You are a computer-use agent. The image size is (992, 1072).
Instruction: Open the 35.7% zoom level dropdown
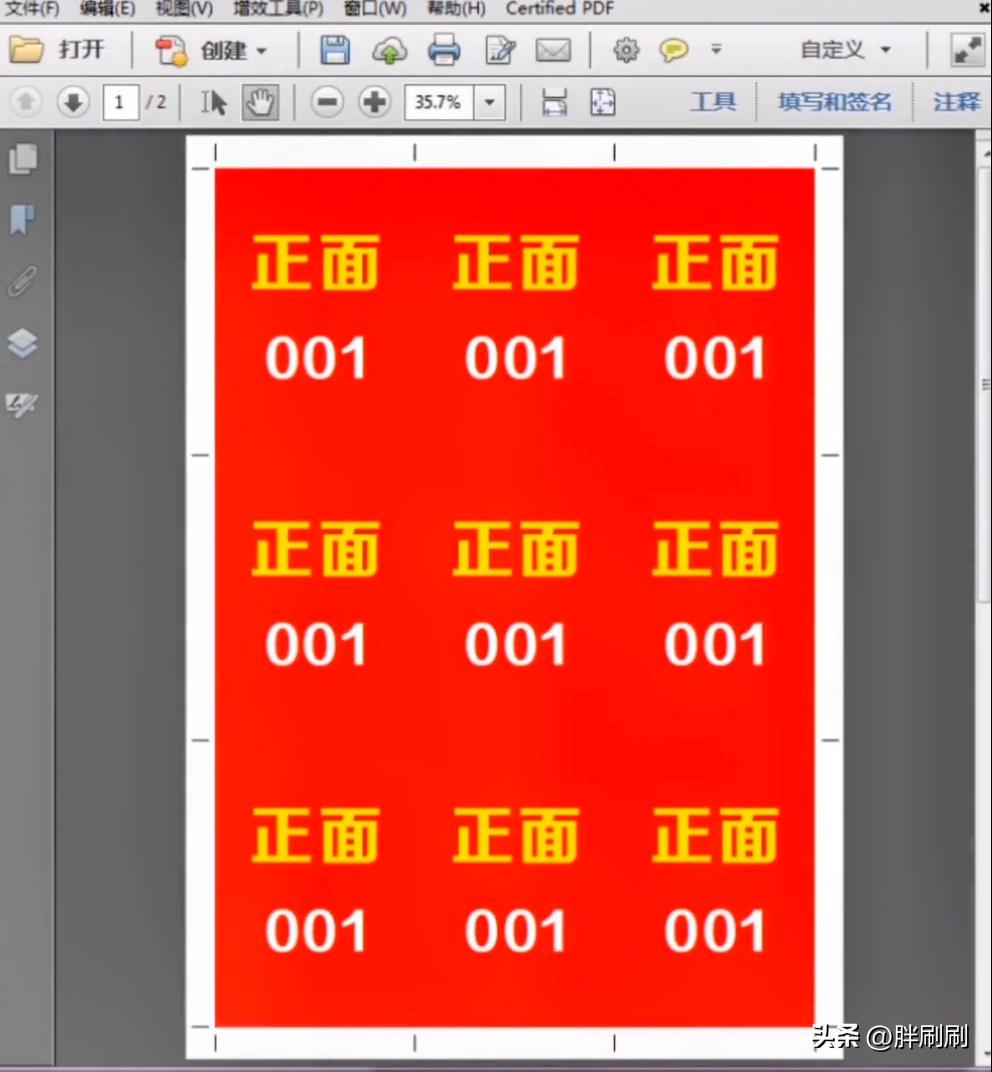489,101
